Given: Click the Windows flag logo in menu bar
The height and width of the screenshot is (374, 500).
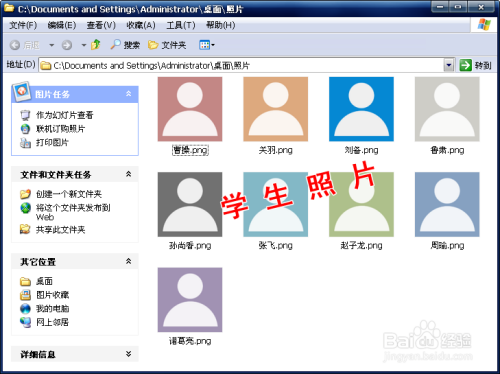Looking at the screenshot, I should tap(484, 25).
